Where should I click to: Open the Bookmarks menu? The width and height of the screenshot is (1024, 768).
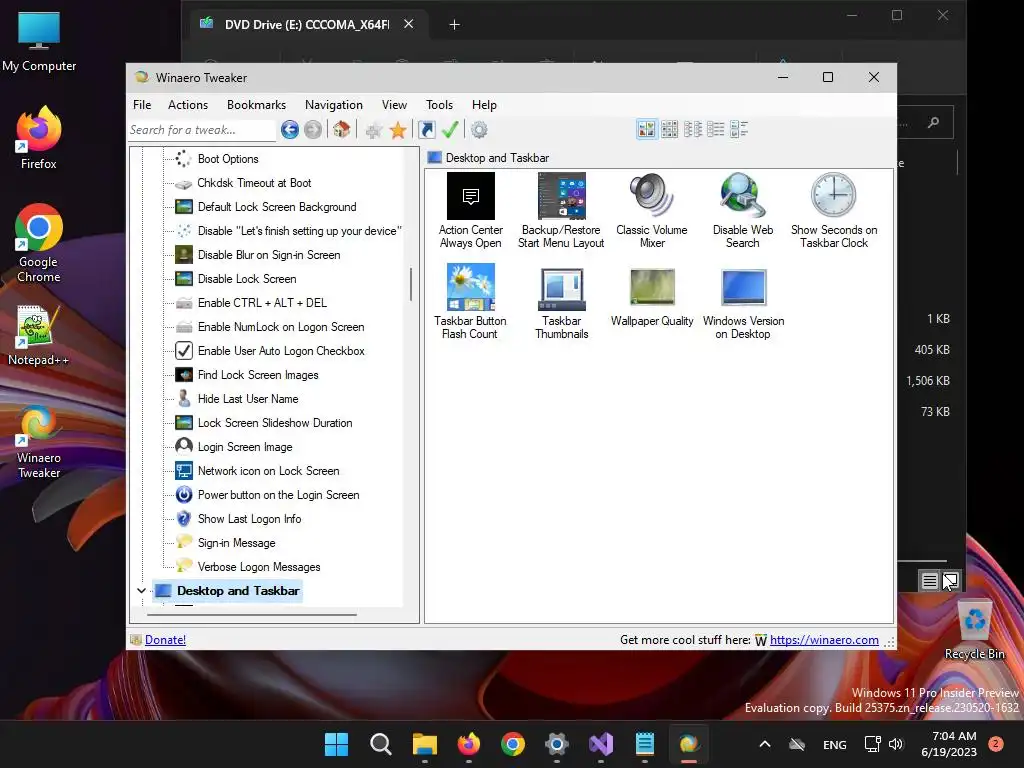(257, 105)
